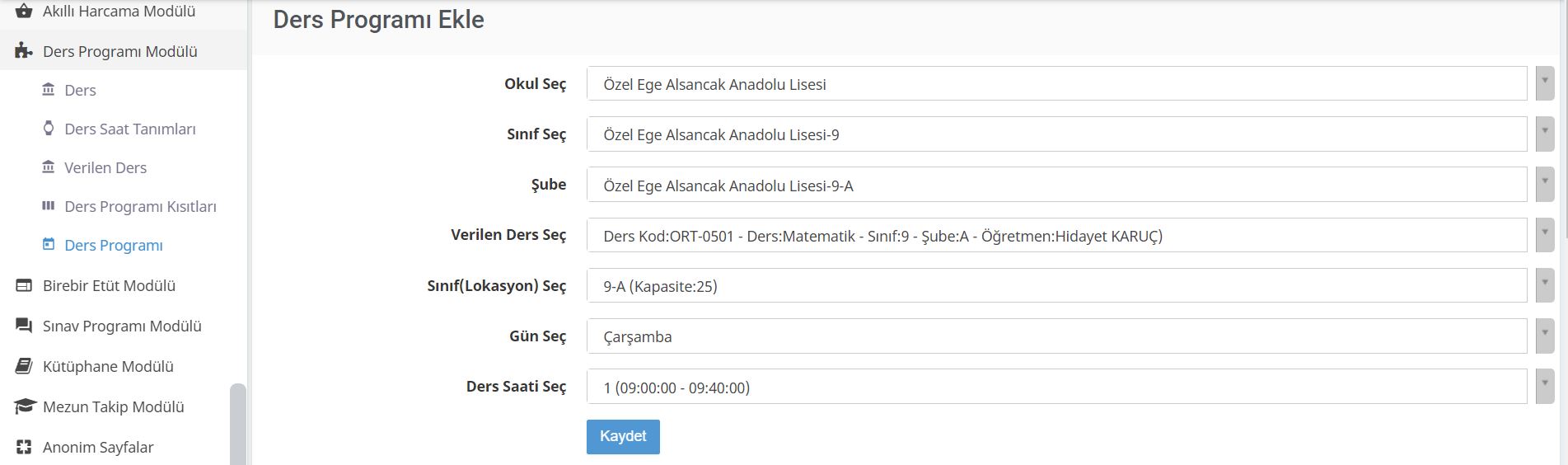The width and height of the screenshot is (1568, 465).
Task: Click the Sınav Programı Modülü chat icon
Action: point(24,326)
